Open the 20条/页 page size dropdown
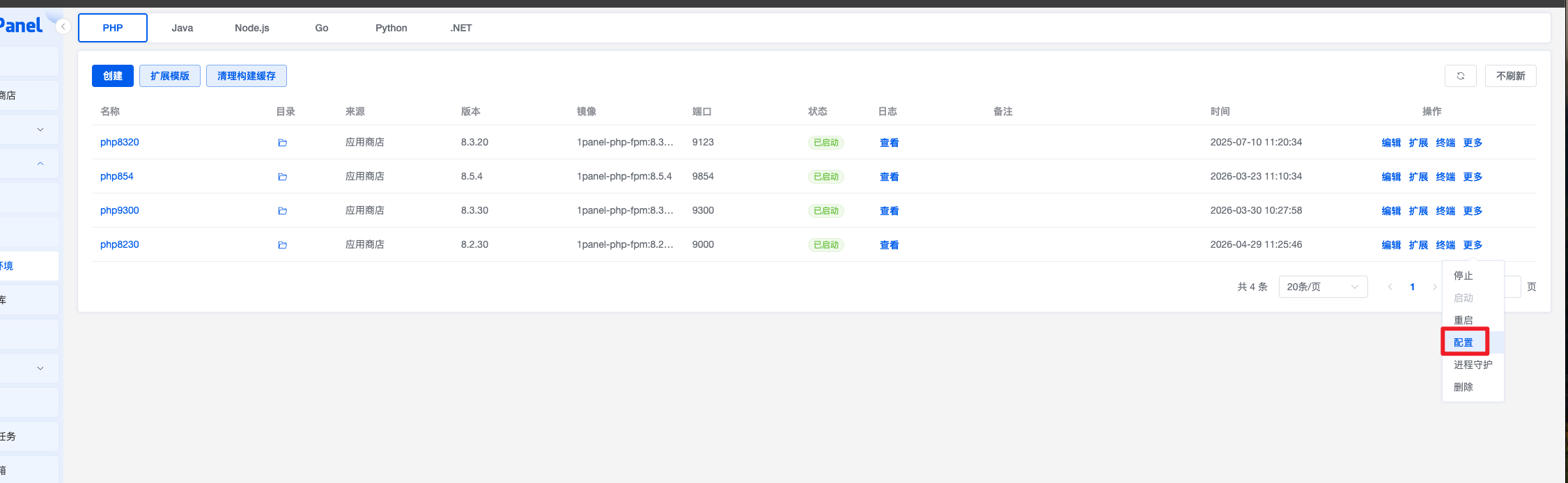The image size is (1568, 483). pyautogui.click(x=1322, y=287)
